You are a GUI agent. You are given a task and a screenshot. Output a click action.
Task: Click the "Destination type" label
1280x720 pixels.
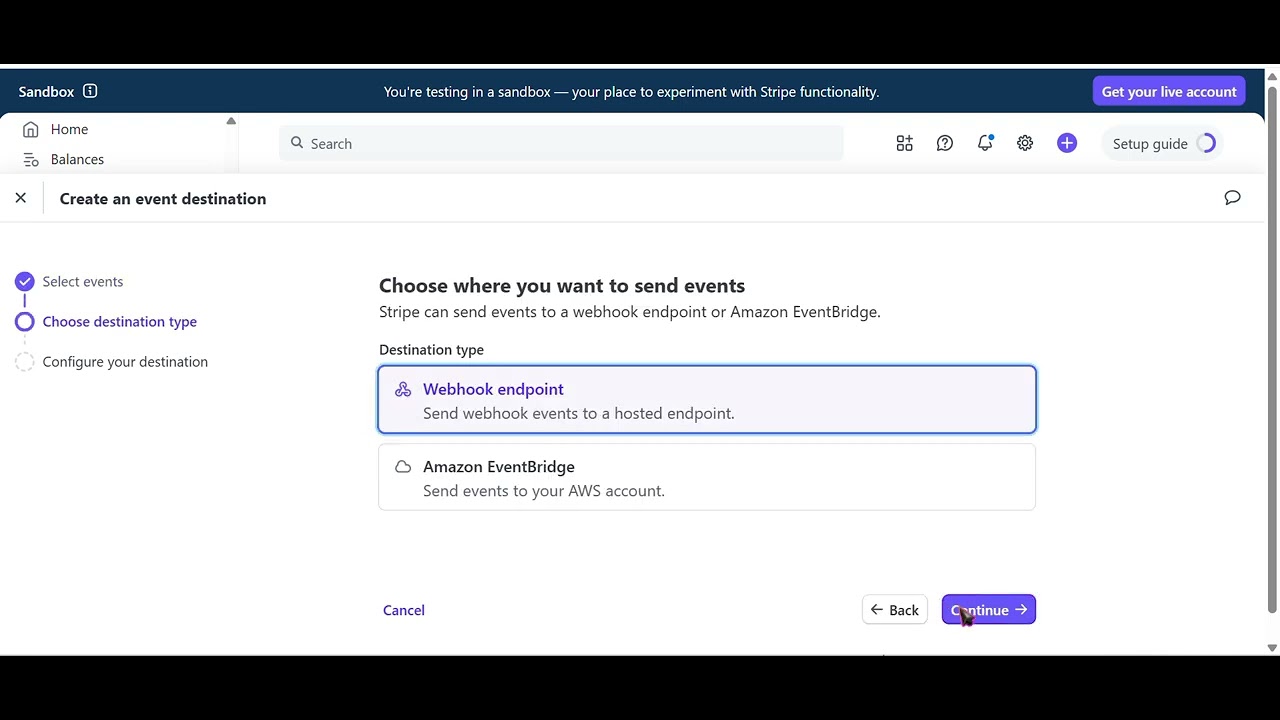click(431, 350)
